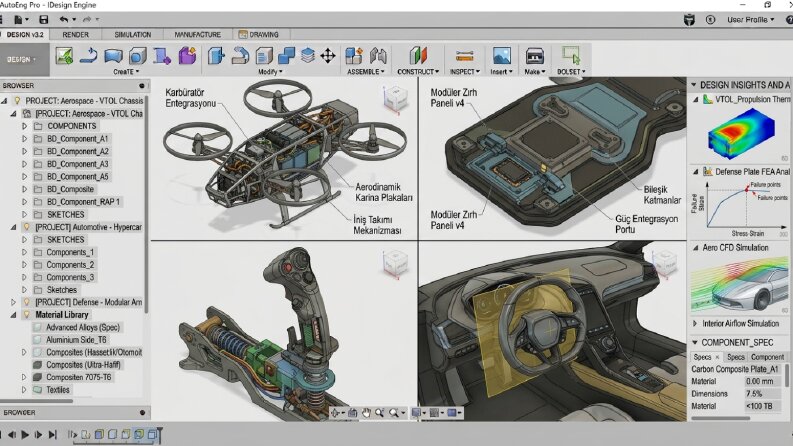Select the Combine bodies icon
The image size is (793, 446).
(x=286, y=56)
